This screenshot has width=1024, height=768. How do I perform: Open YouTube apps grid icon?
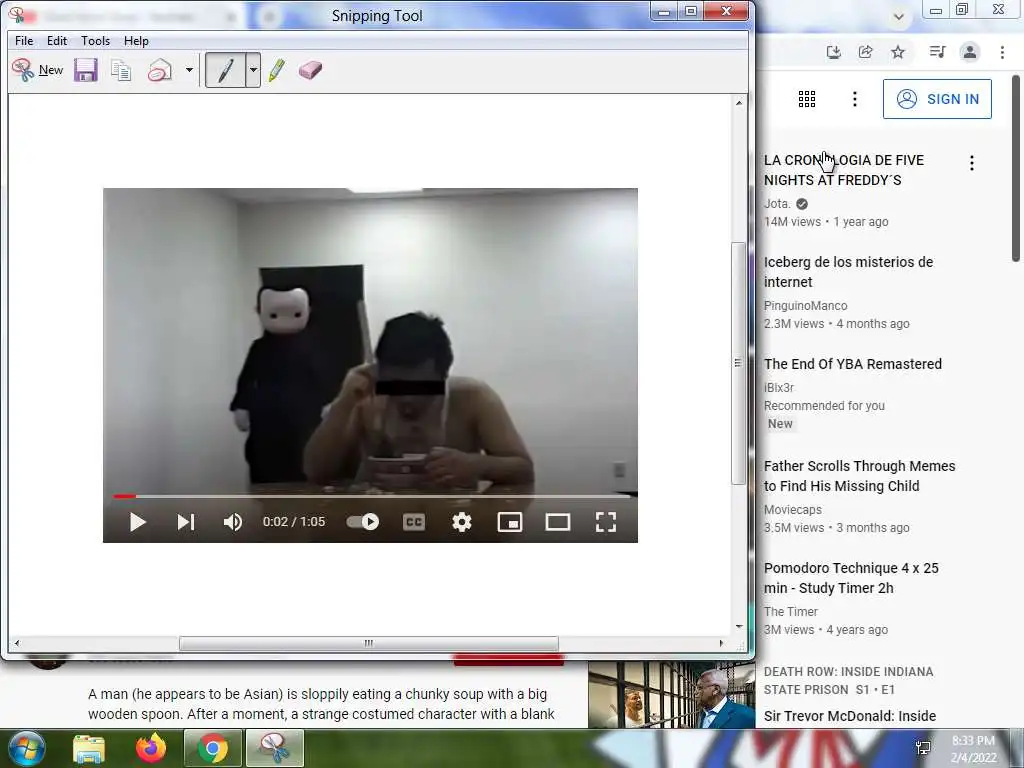(807, 99)
